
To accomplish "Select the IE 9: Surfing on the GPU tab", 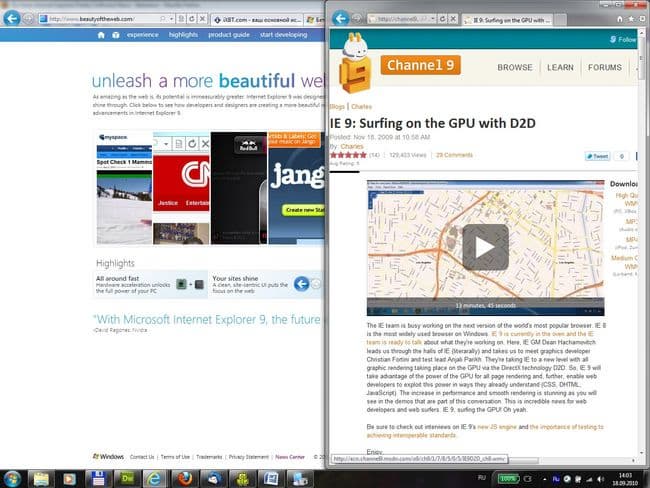I will pos(507,20).
